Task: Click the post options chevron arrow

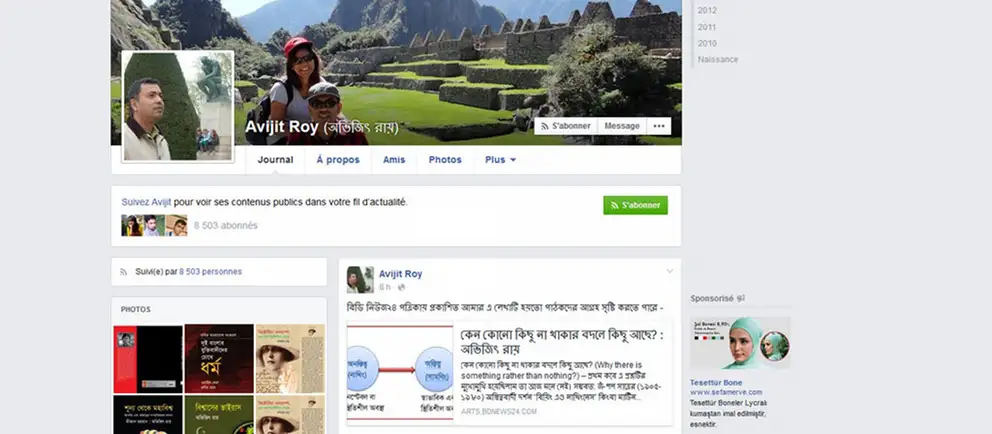Action: [670, 271]
